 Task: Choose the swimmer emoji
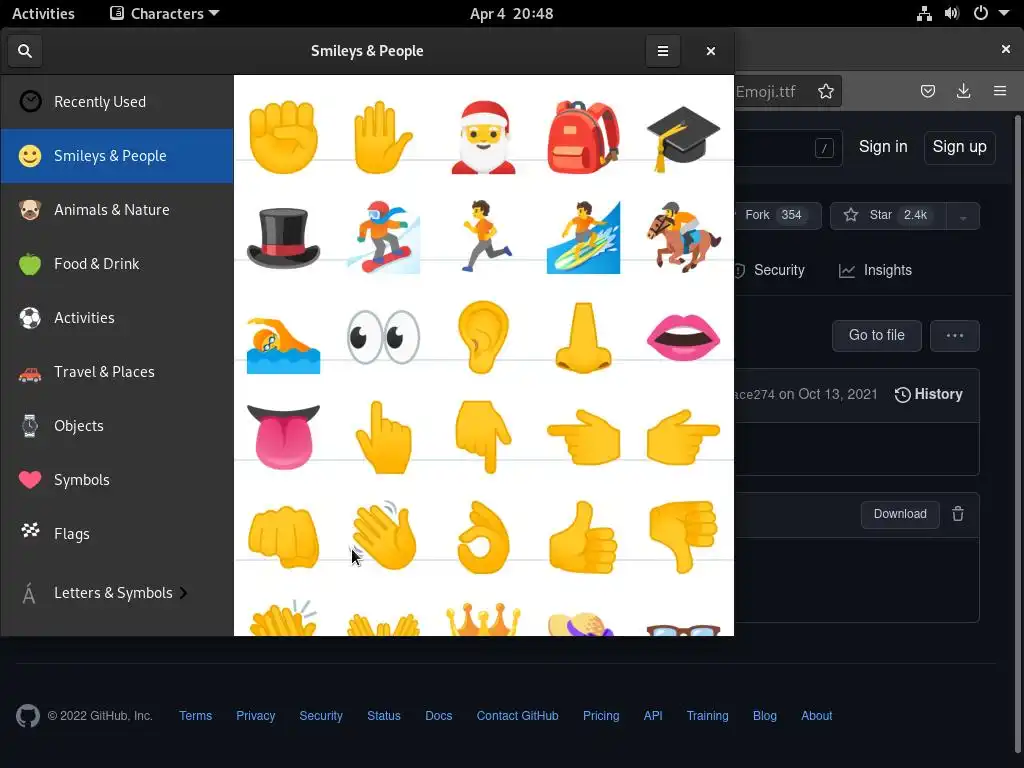tap(283, 344)
